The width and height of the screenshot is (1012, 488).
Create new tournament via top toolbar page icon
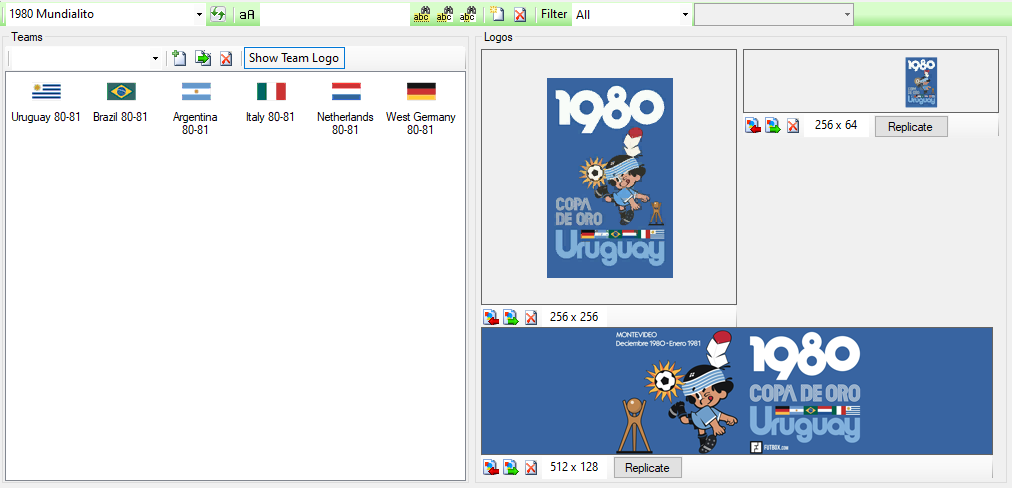point(497,14)
